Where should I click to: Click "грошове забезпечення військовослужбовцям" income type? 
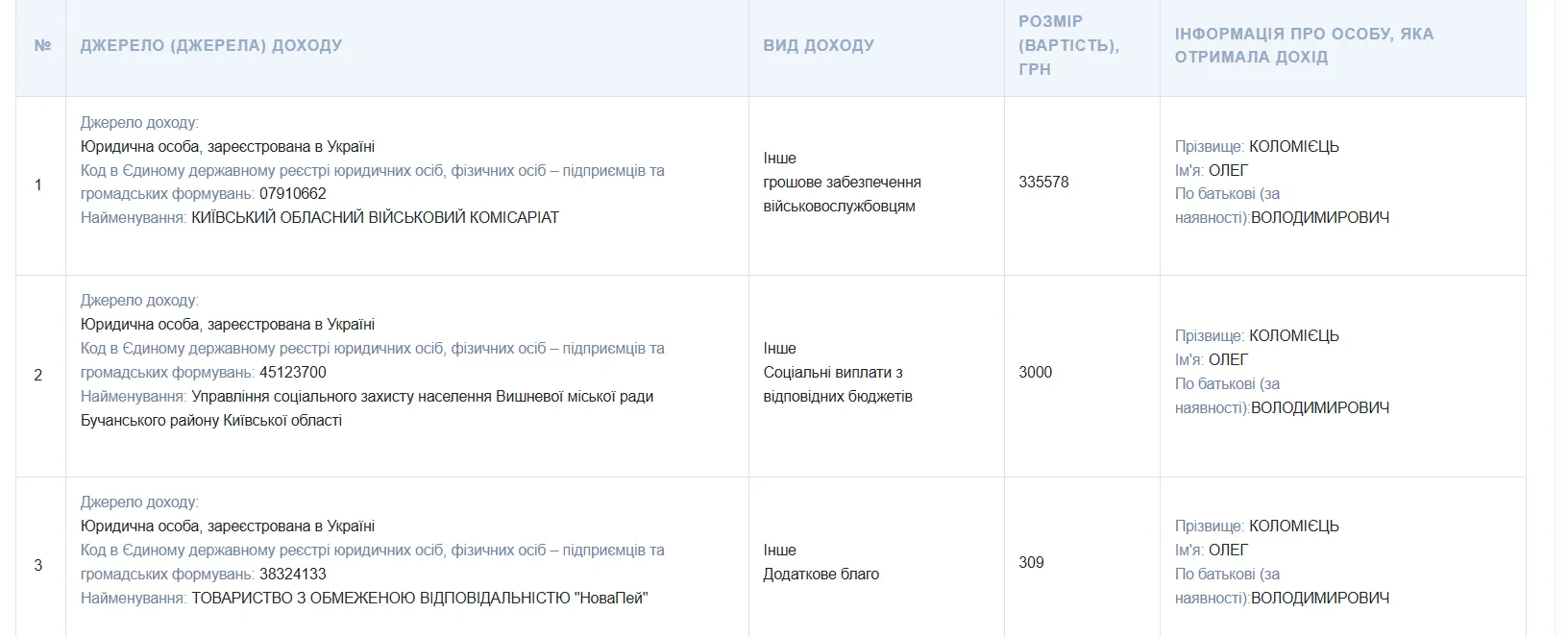[842, 194]
